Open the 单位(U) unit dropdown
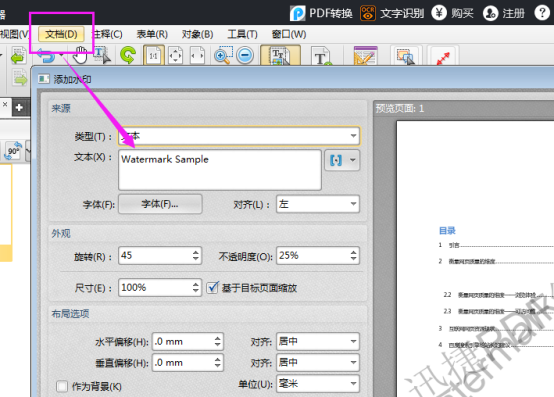Screen dimensions: 554x397 click(318, 384)
